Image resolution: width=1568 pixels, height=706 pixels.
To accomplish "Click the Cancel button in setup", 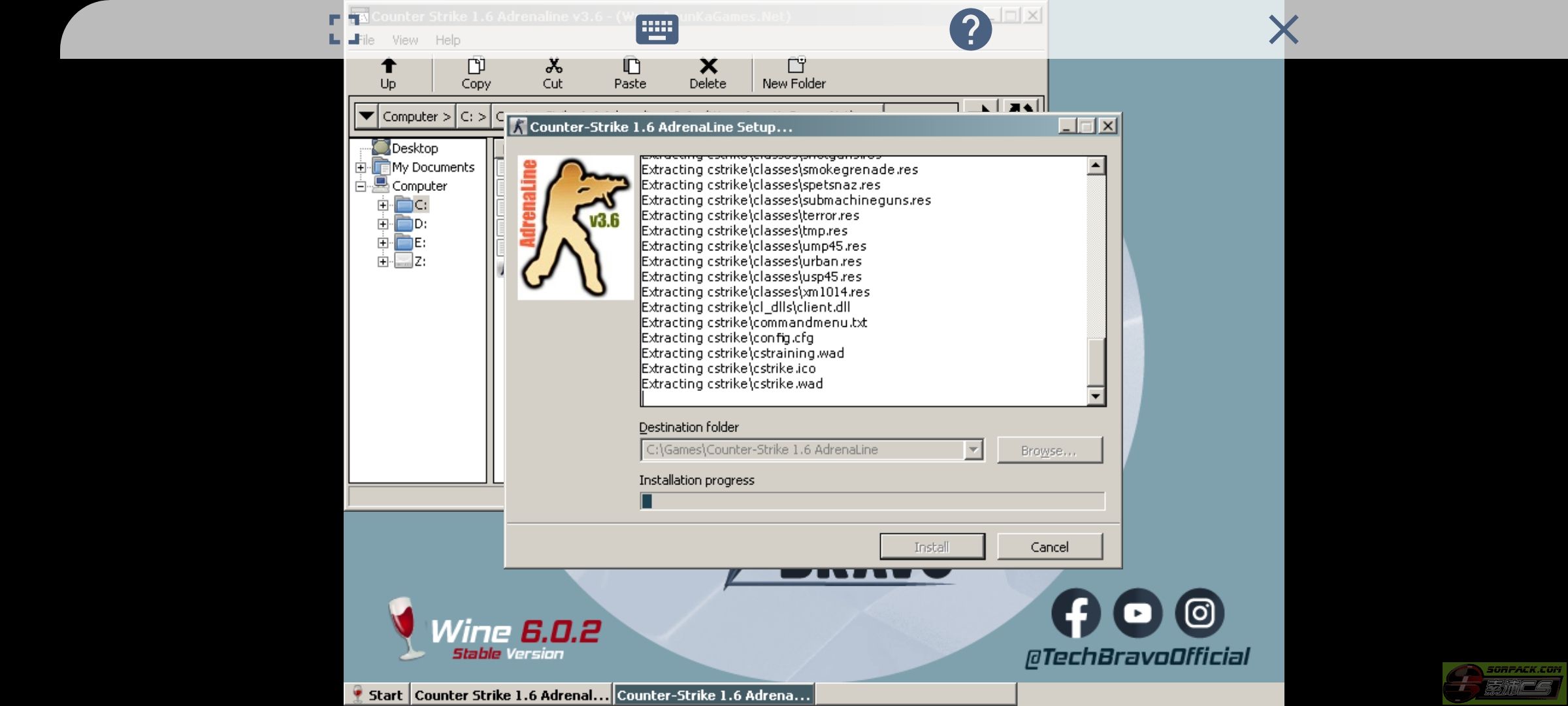I will click(x=1049, y=546).
